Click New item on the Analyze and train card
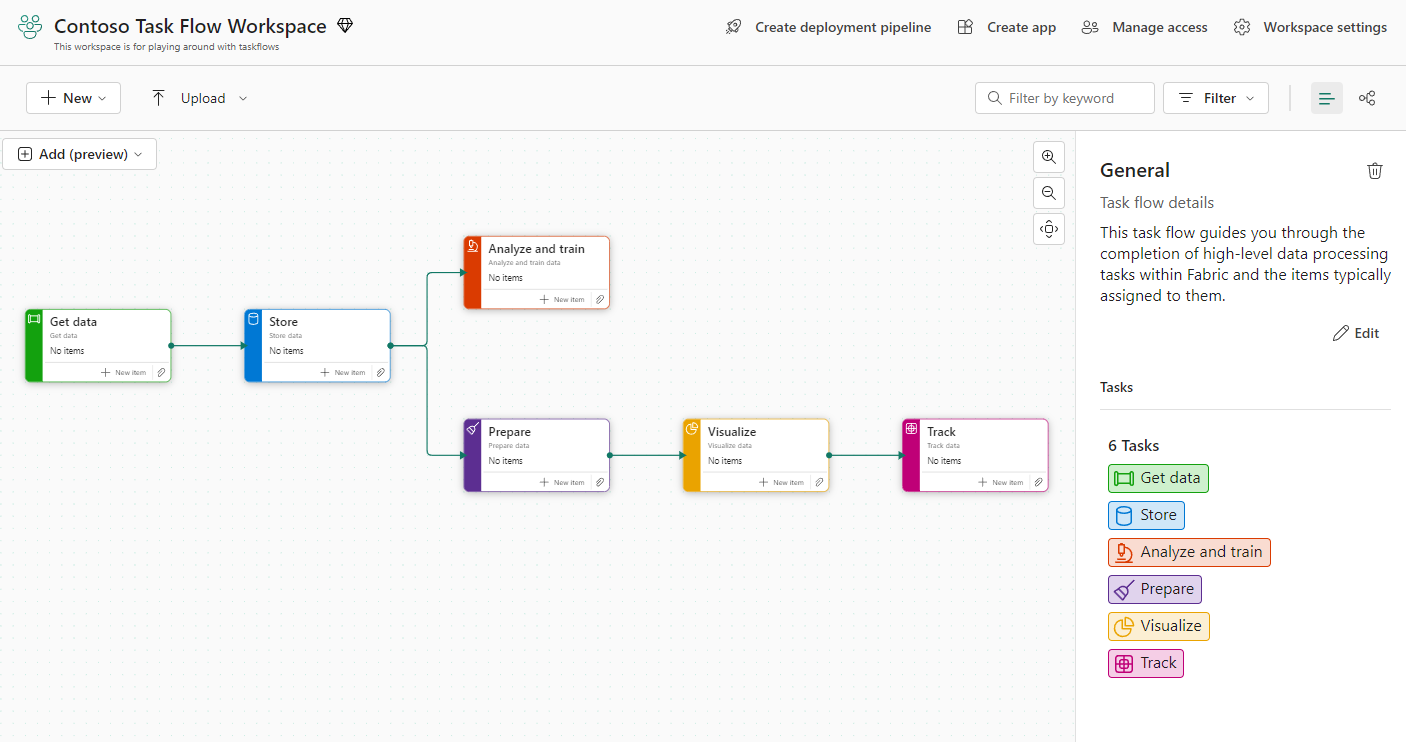The width and height of the screenshot is (1406, 742). coord(561,299)
